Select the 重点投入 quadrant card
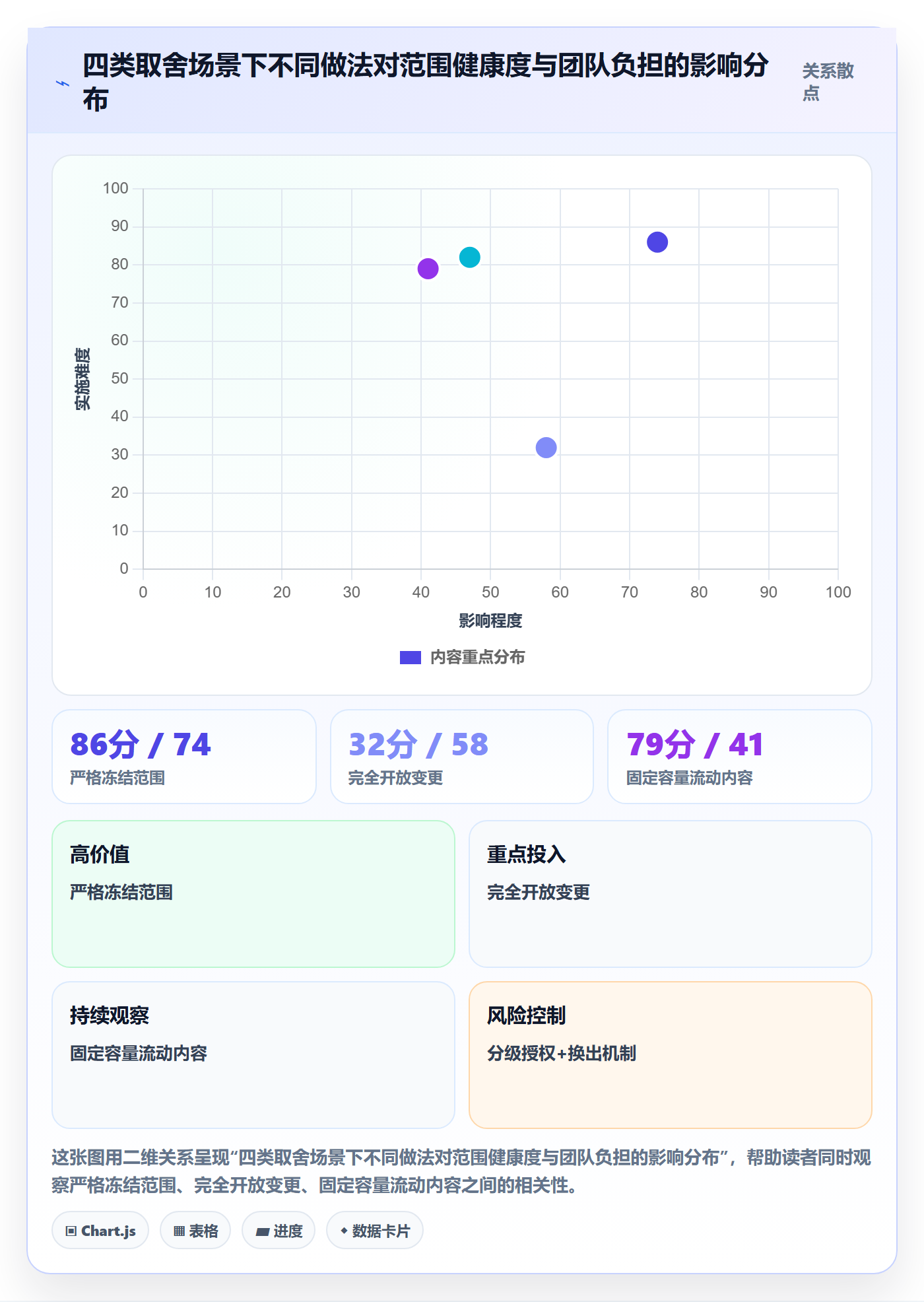This screenshot has height=1302, width=924. point(671,894)
